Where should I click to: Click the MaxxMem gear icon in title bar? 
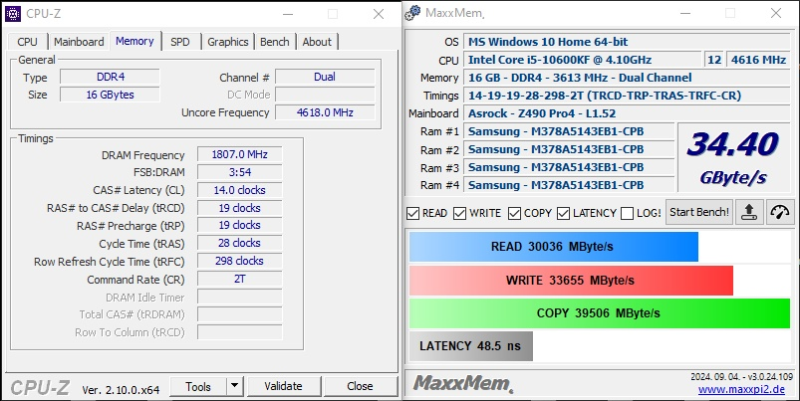pos(413,13)
